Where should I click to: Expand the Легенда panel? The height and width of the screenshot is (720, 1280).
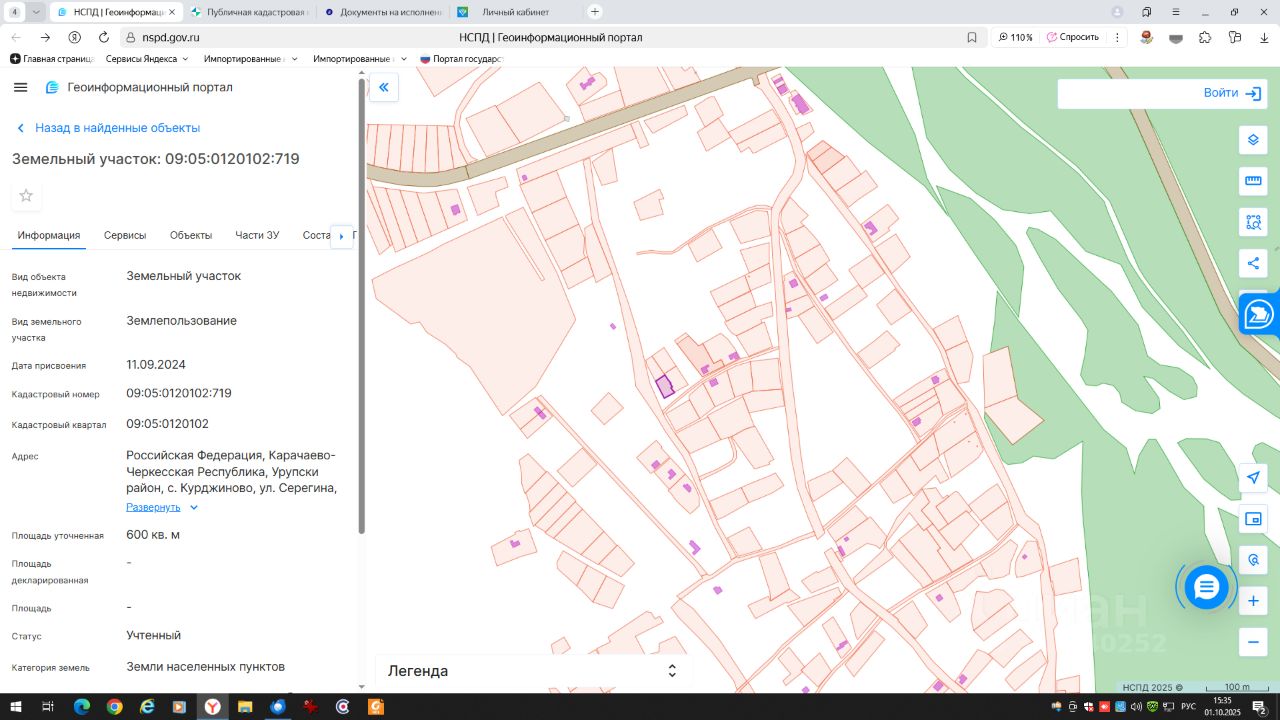coord(672,671)
